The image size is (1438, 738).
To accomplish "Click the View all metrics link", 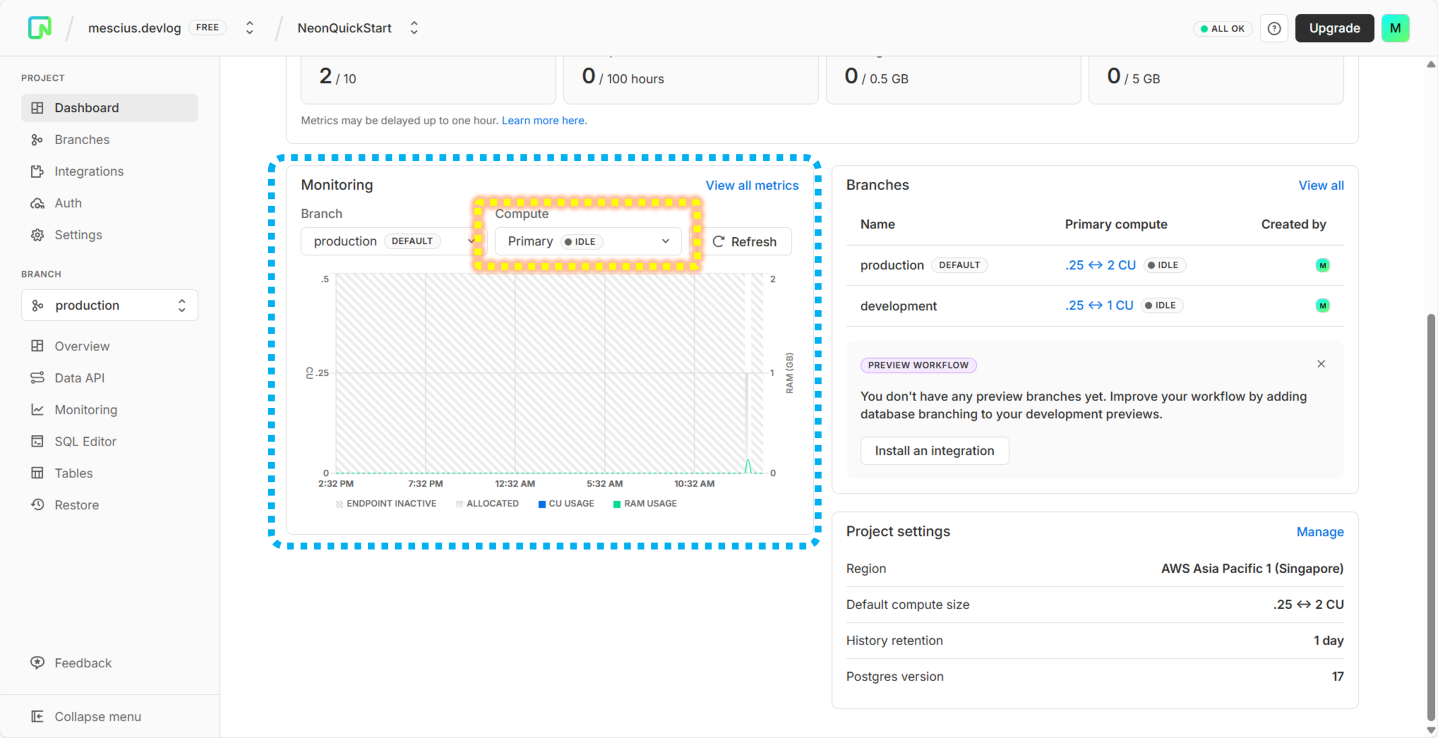I will click(x=752, y=185).
